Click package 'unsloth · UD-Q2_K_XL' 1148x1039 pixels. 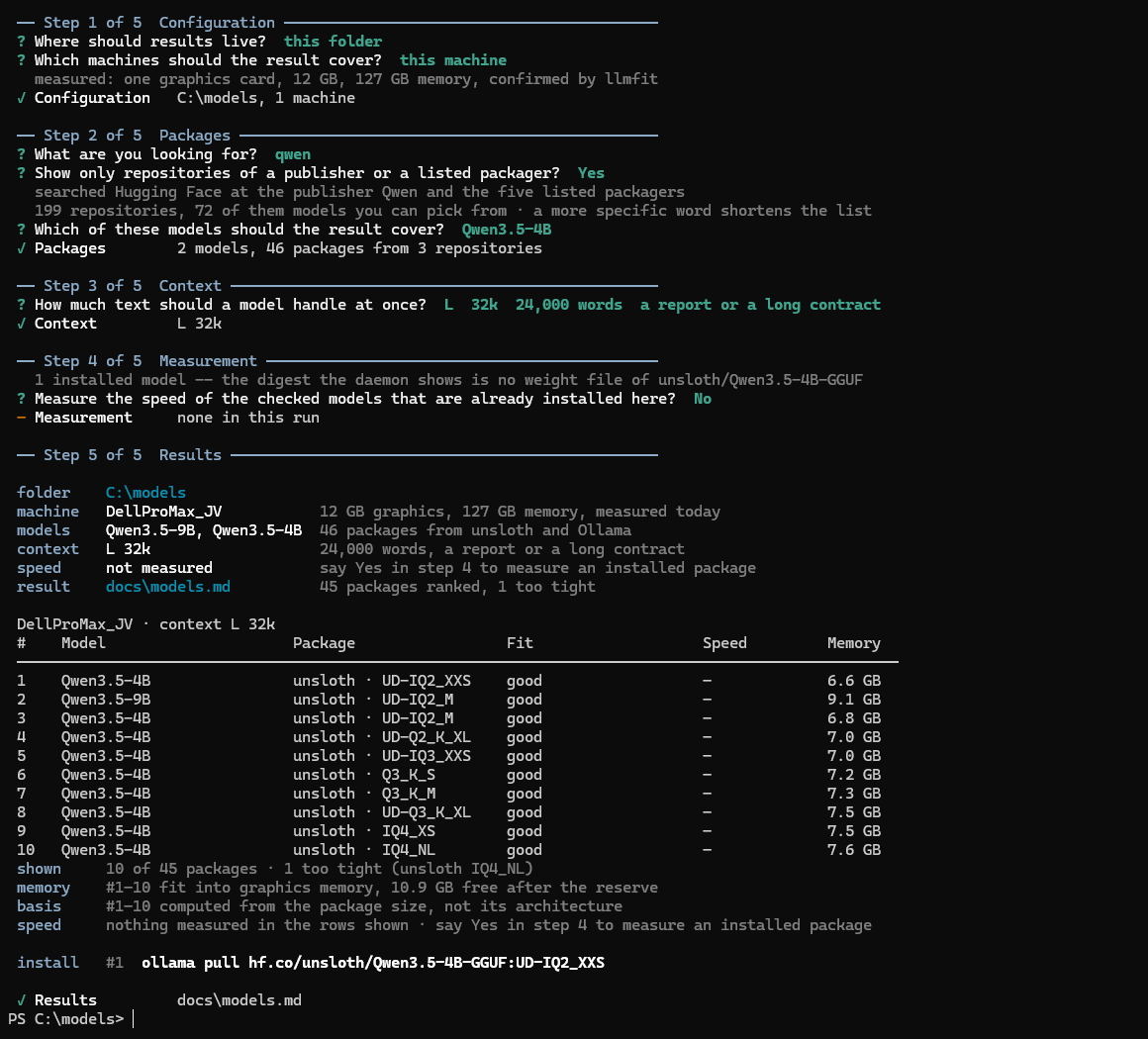pos(381,736)
